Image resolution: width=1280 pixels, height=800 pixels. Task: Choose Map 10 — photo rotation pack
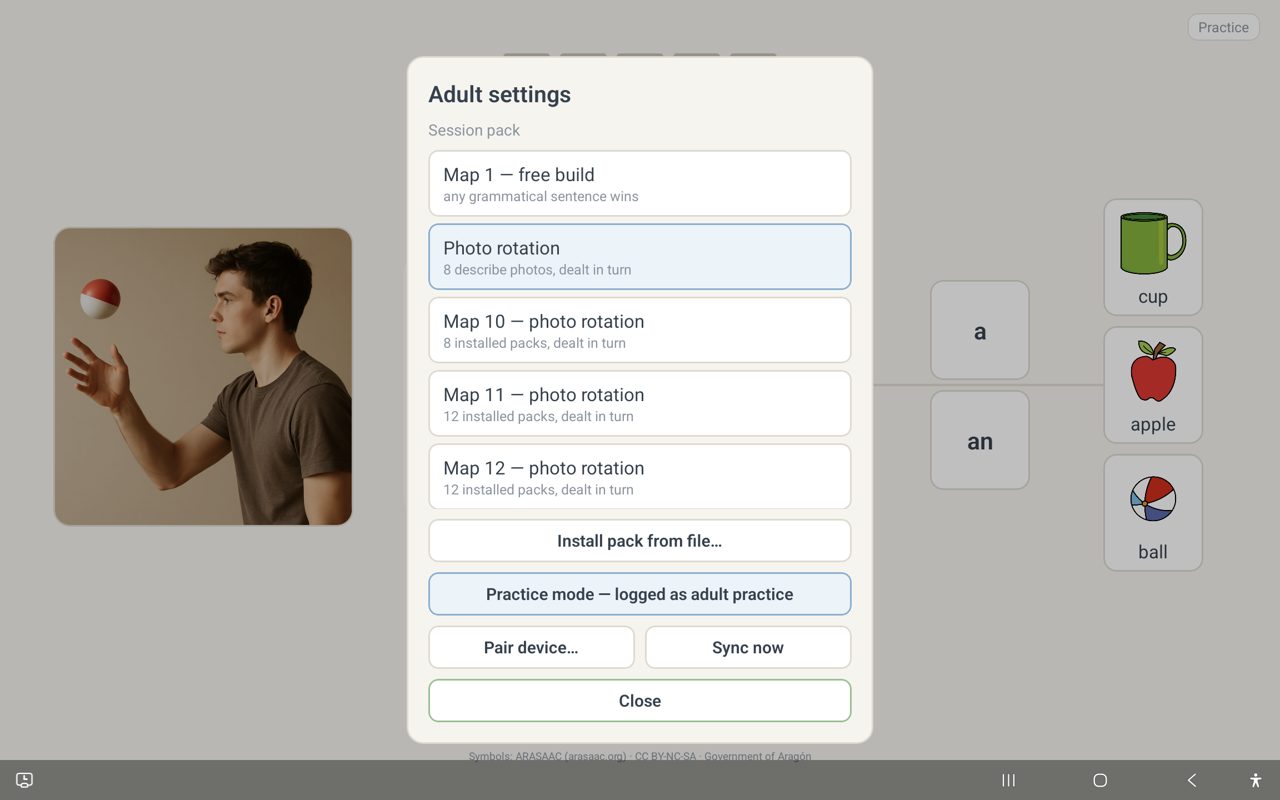(640, 330)
